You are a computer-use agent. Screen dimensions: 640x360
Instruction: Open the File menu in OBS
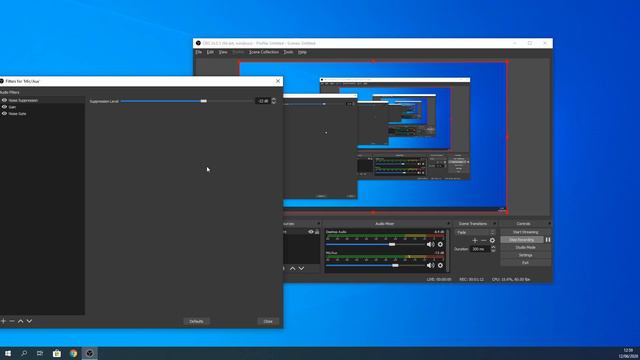[x=198, y=52]
